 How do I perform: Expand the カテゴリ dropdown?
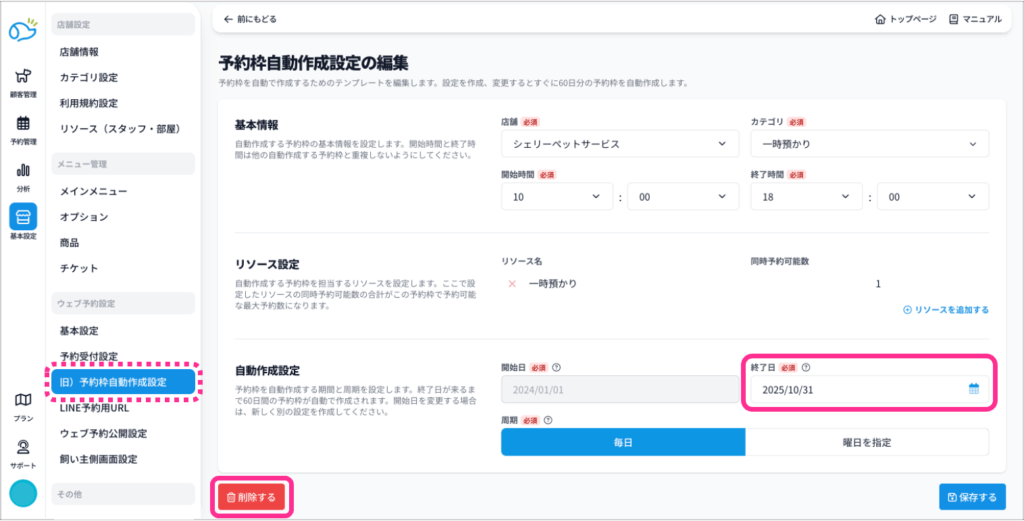point(869,144)
